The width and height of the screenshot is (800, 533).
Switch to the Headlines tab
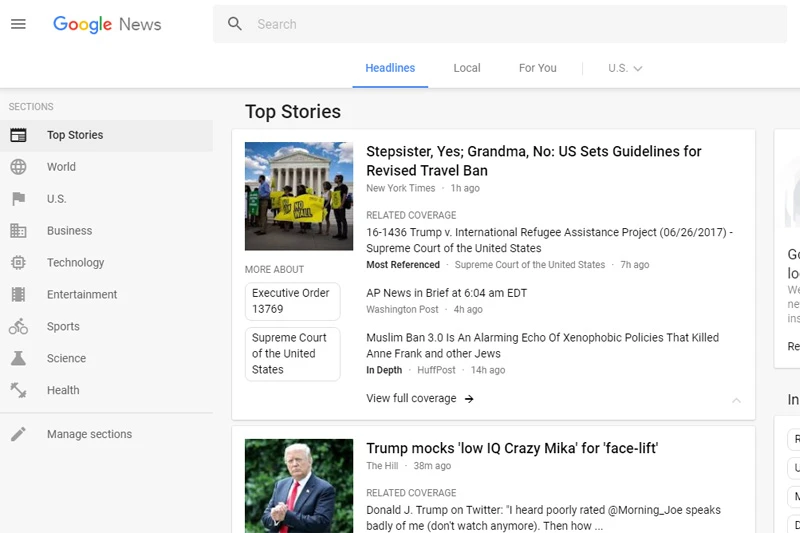[390, 68]
